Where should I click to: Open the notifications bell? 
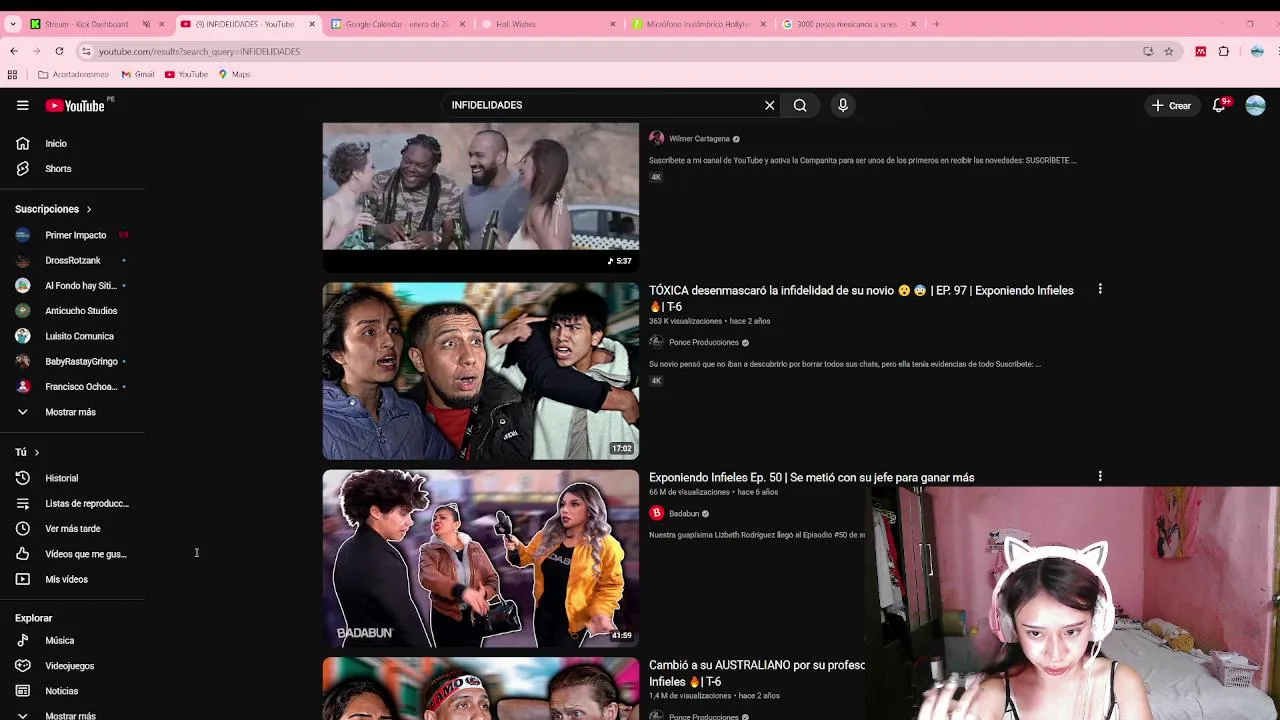[x=1220, y=105]
